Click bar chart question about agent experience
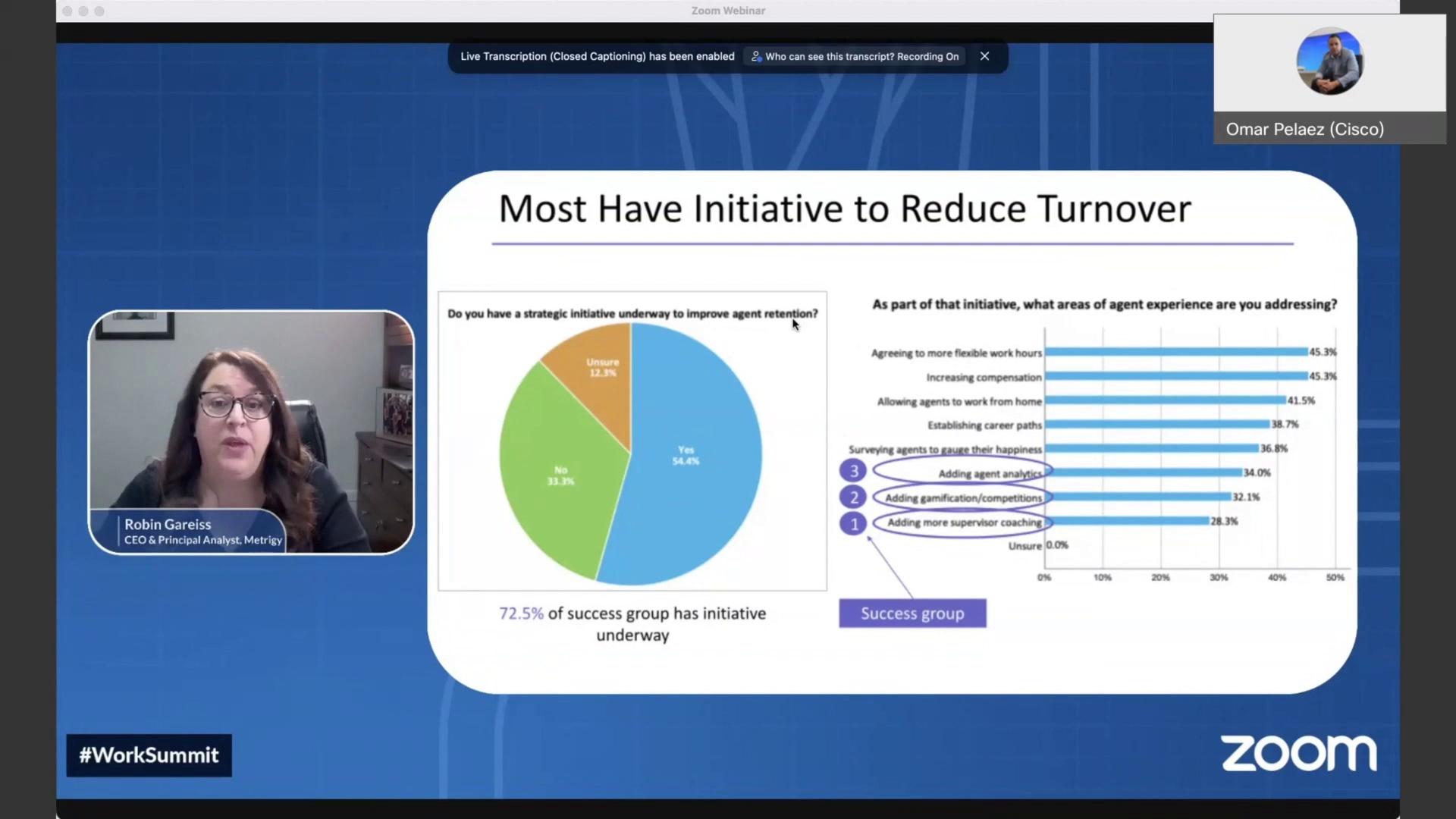 click(1104, 304)
